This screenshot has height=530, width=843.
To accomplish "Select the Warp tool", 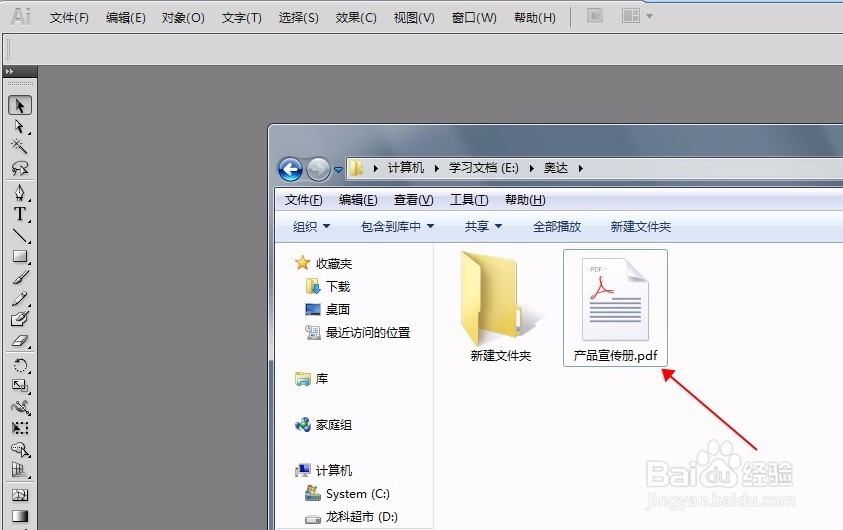I will point(20,407).
